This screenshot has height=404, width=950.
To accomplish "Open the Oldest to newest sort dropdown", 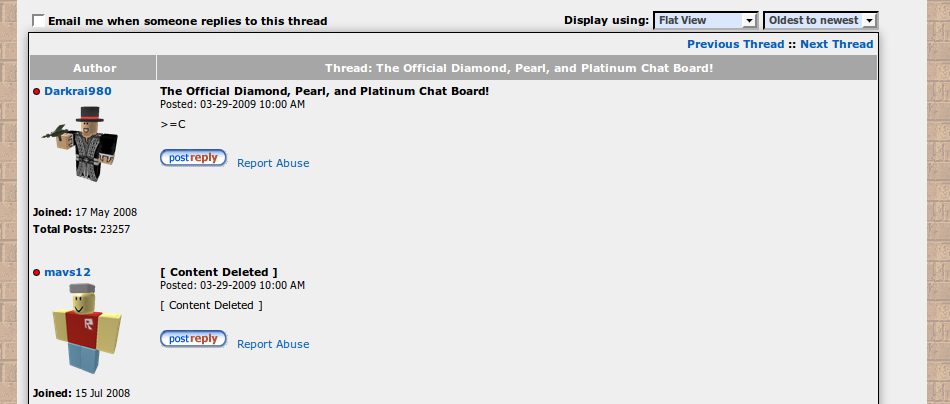I will (820, 21).
